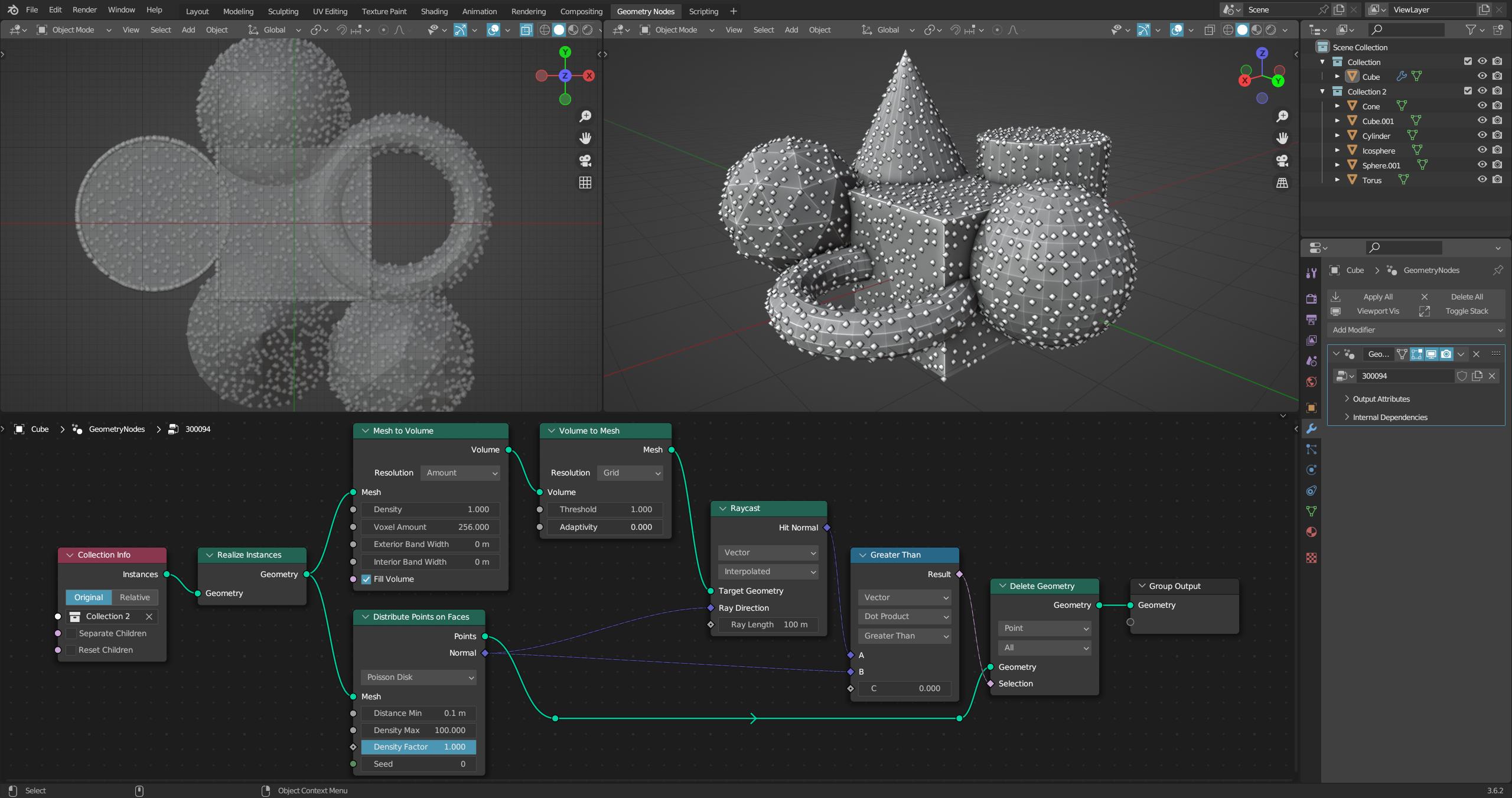Image resolution: width=1512 pixels, height=798 pixels.
Task: Click the Density Factor slider field
Action: (419, 747)
